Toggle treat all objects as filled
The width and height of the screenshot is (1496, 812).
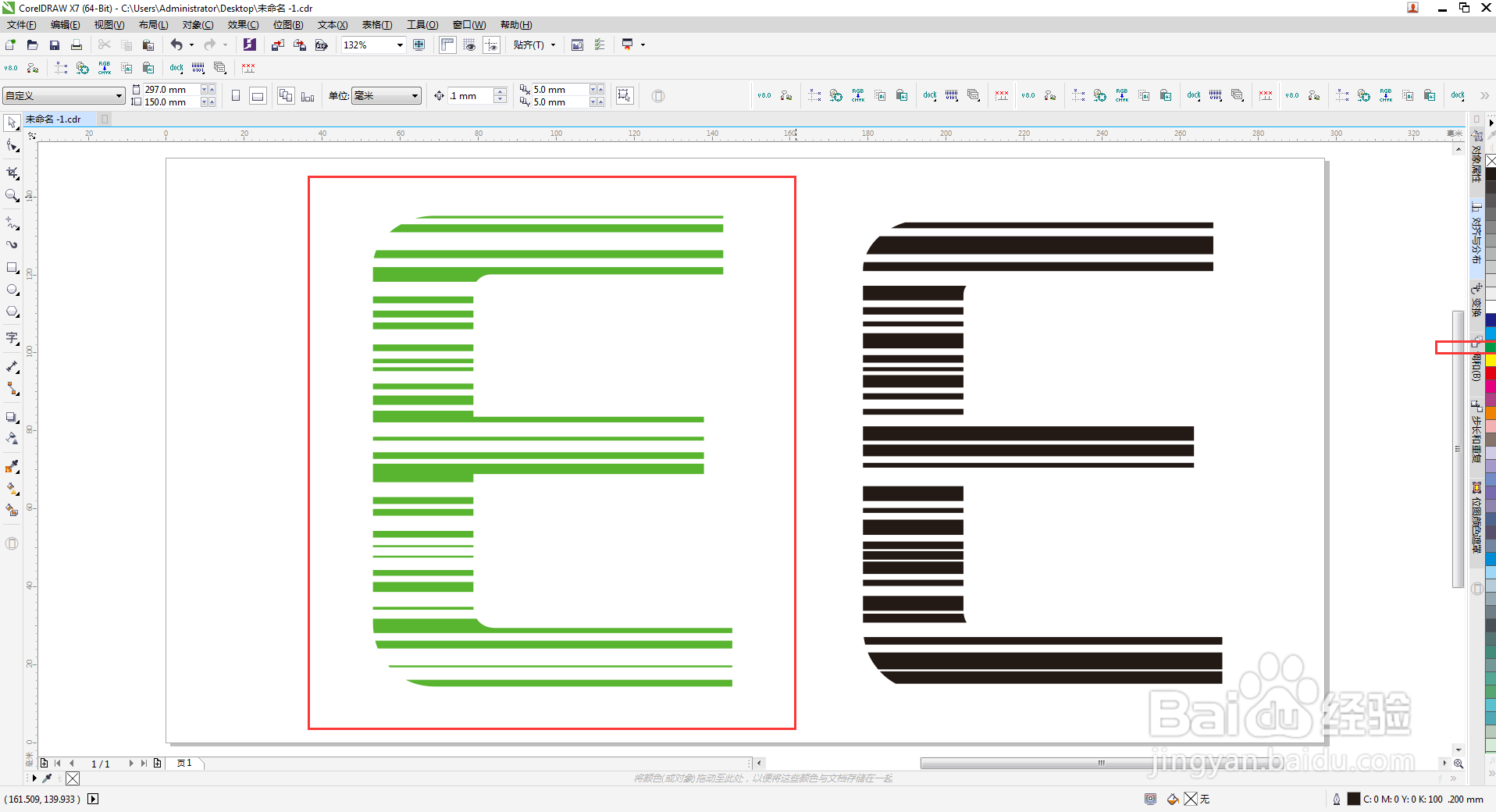[x=624, y=95]
